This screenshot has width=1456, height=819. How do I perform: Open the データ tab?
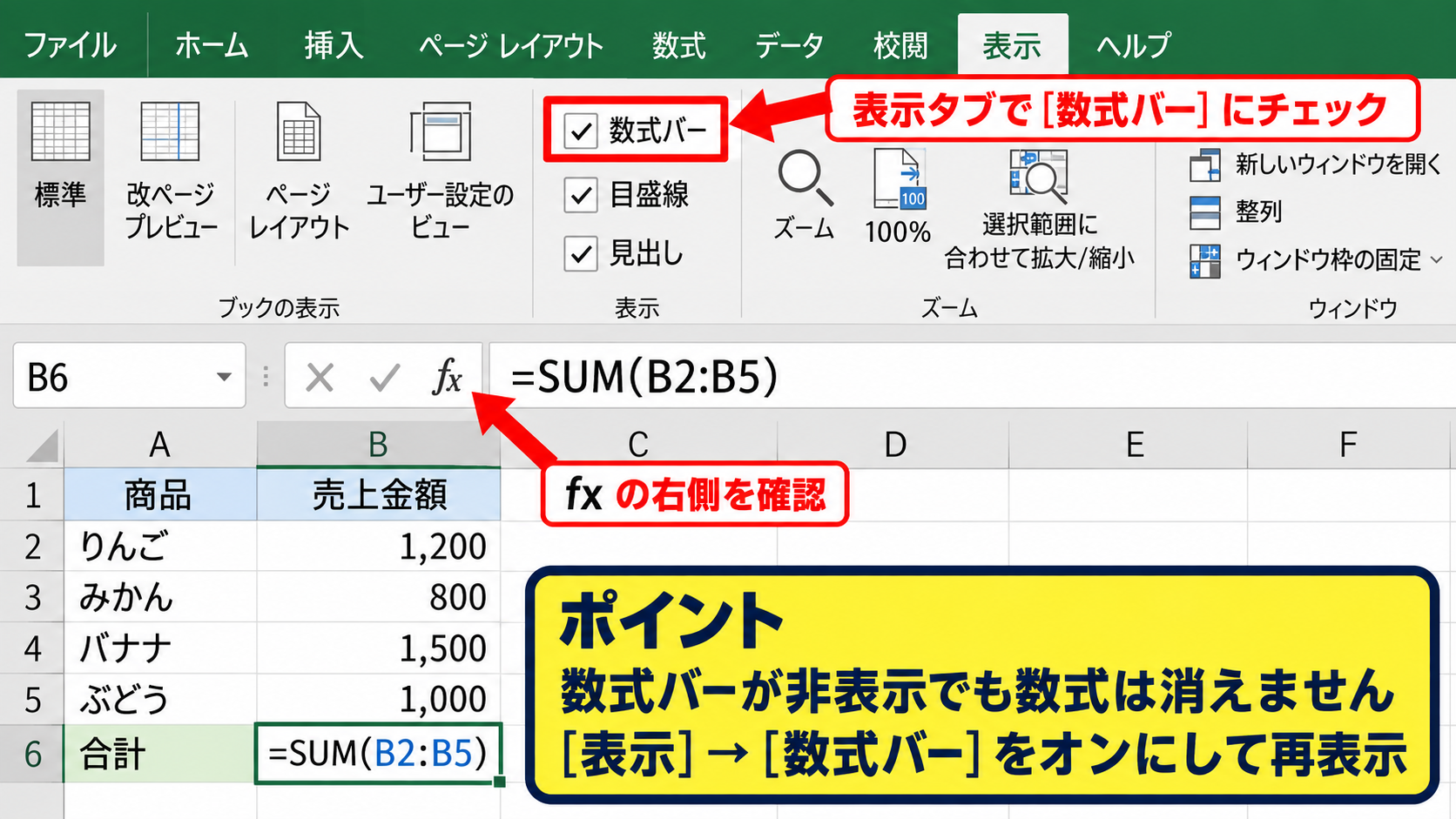(x=789, y=45)
